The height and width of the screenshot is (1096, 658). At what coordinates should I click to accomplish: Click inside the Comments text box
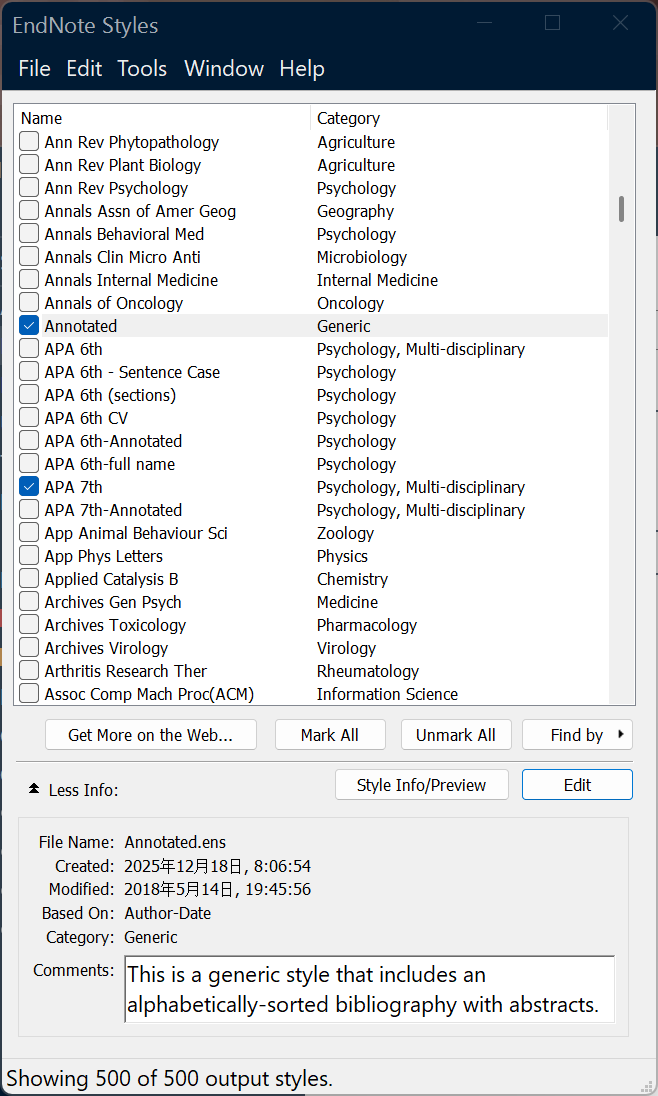tap(369, 990)
